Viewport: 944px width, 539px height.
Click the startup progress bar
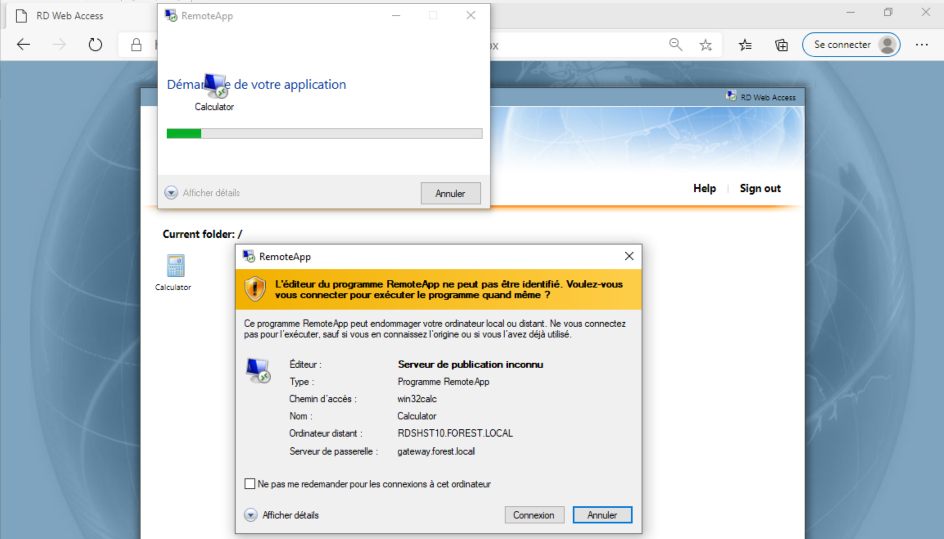[324, 133]
